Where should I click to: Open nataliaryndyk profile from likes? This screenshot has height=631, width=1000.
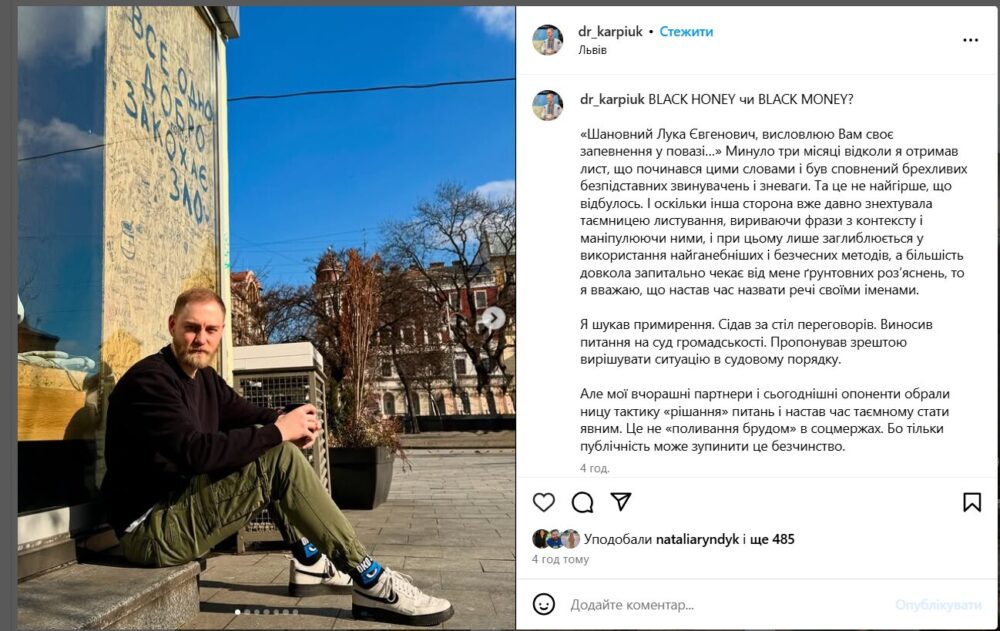pyautogui.click(x=697, y=539)
